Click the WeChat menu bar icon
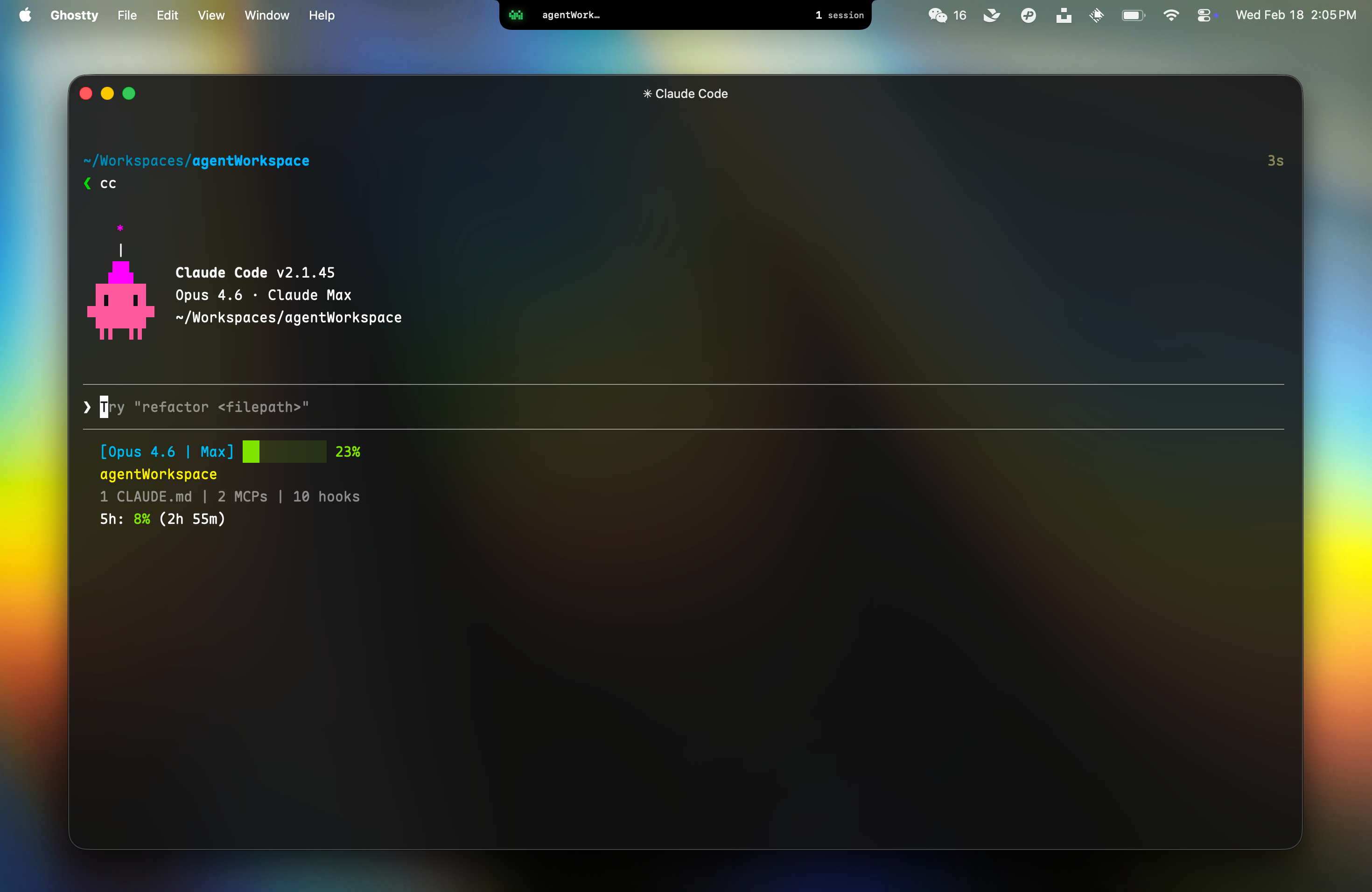Screen dimensions: 1372x892 (938, 15)
